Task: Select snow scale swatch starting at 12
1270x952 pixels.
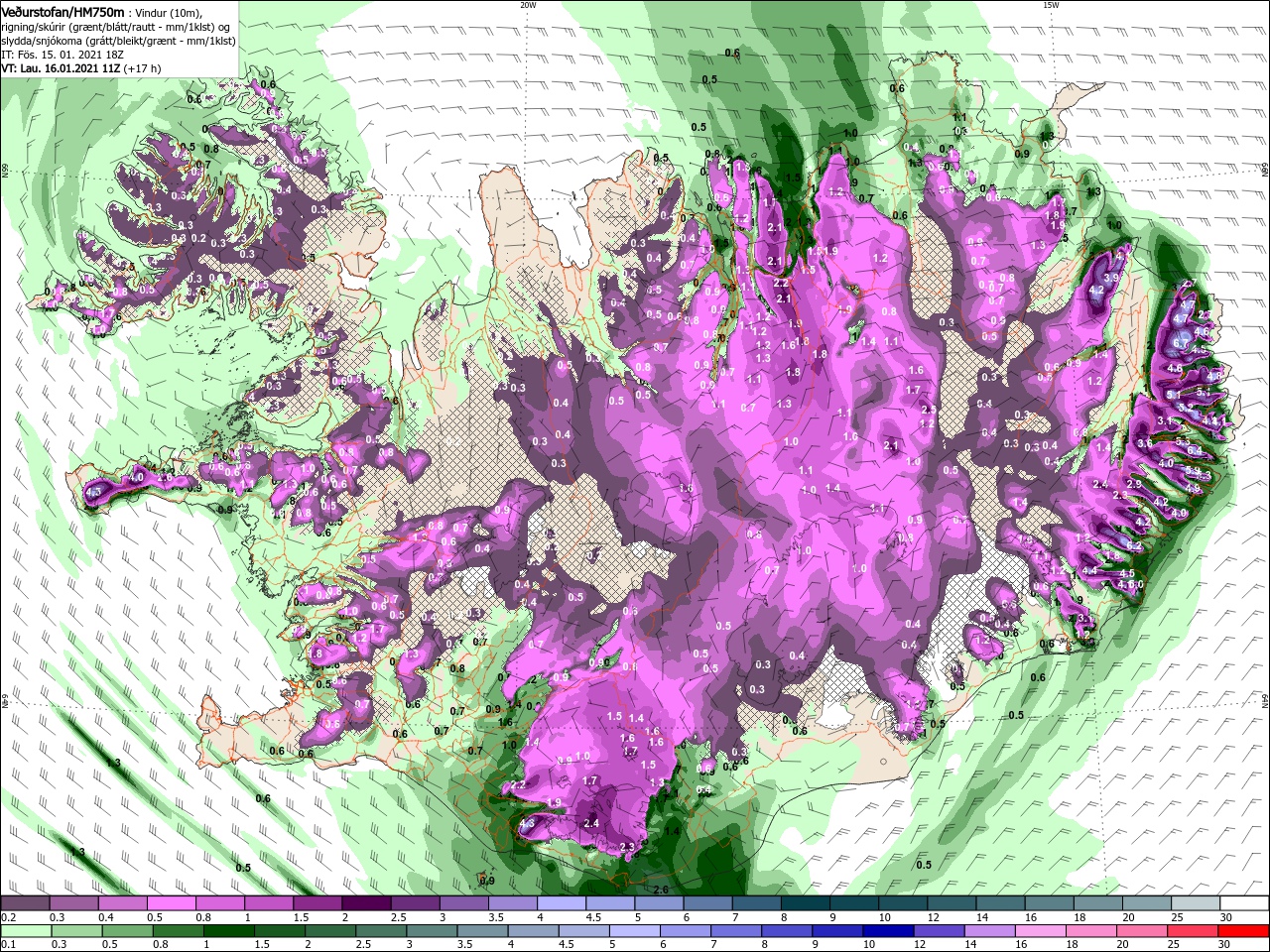Action: pyautogui.click(x=952, y=903)
